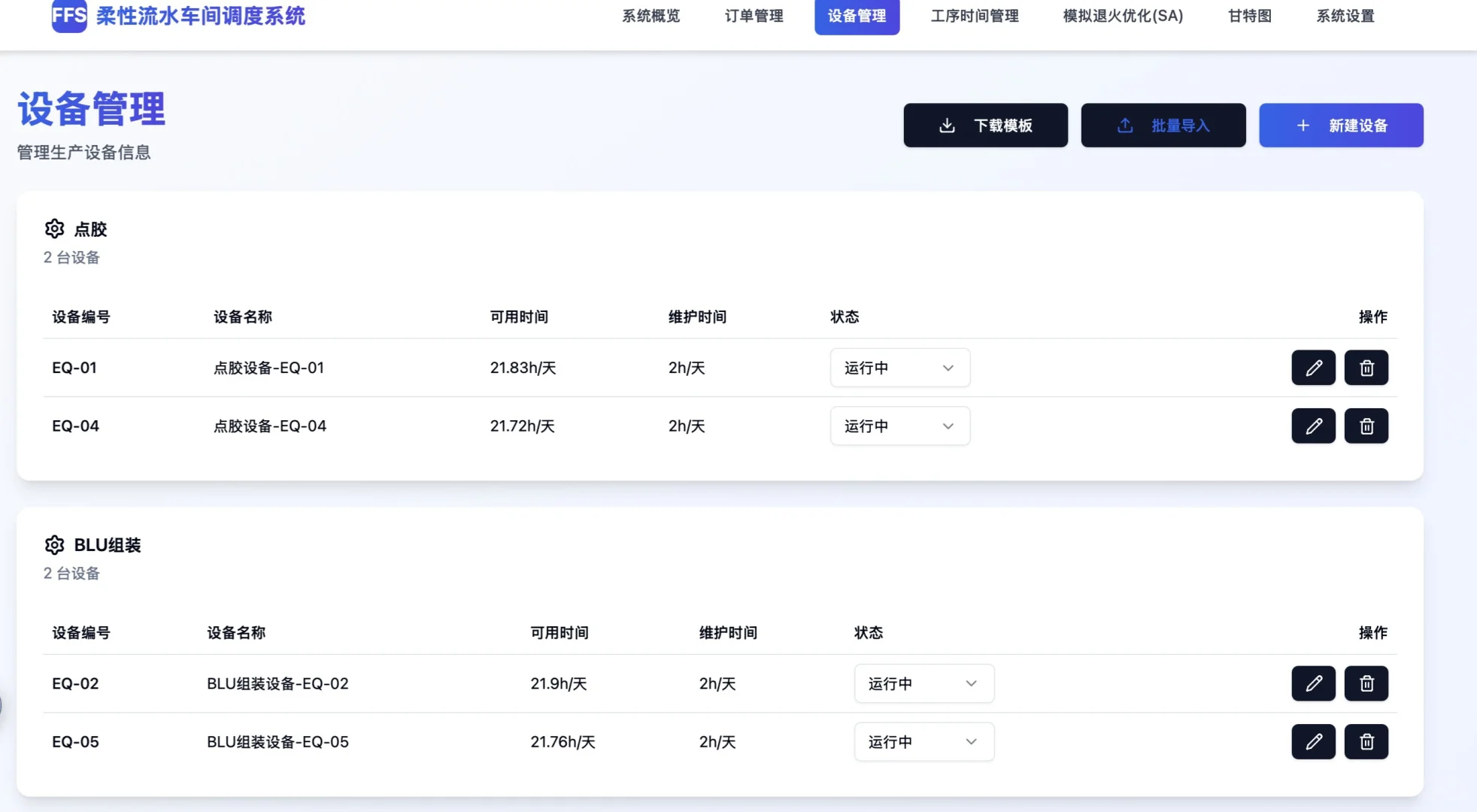Click the upload icon on 批量导入
The image size is (1477, 812).
pyautogui.click(x=1125, y=125)
